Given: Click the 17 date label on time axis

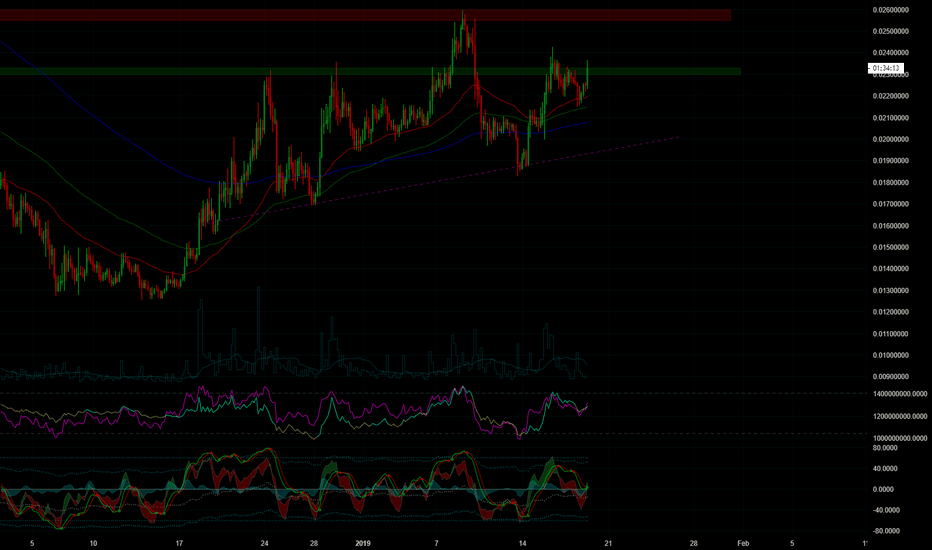Looking at the screenshot, I should pyautogui.click(x=179, y=543).
